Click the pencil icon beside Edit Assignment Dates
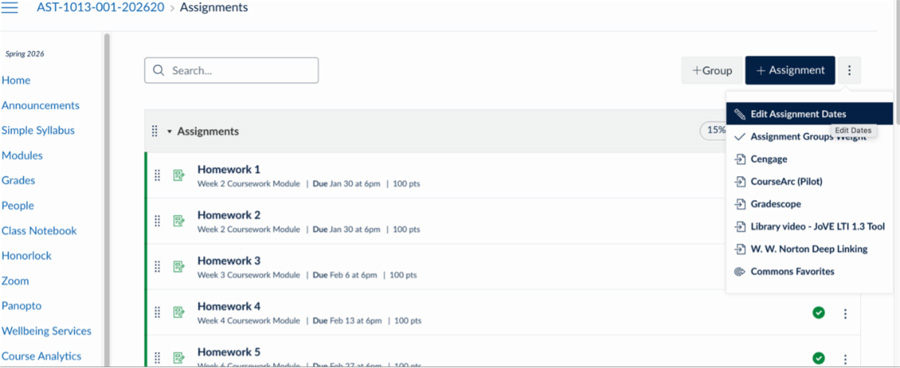Viewport: 900px width, 368px height. pos(740,114)
